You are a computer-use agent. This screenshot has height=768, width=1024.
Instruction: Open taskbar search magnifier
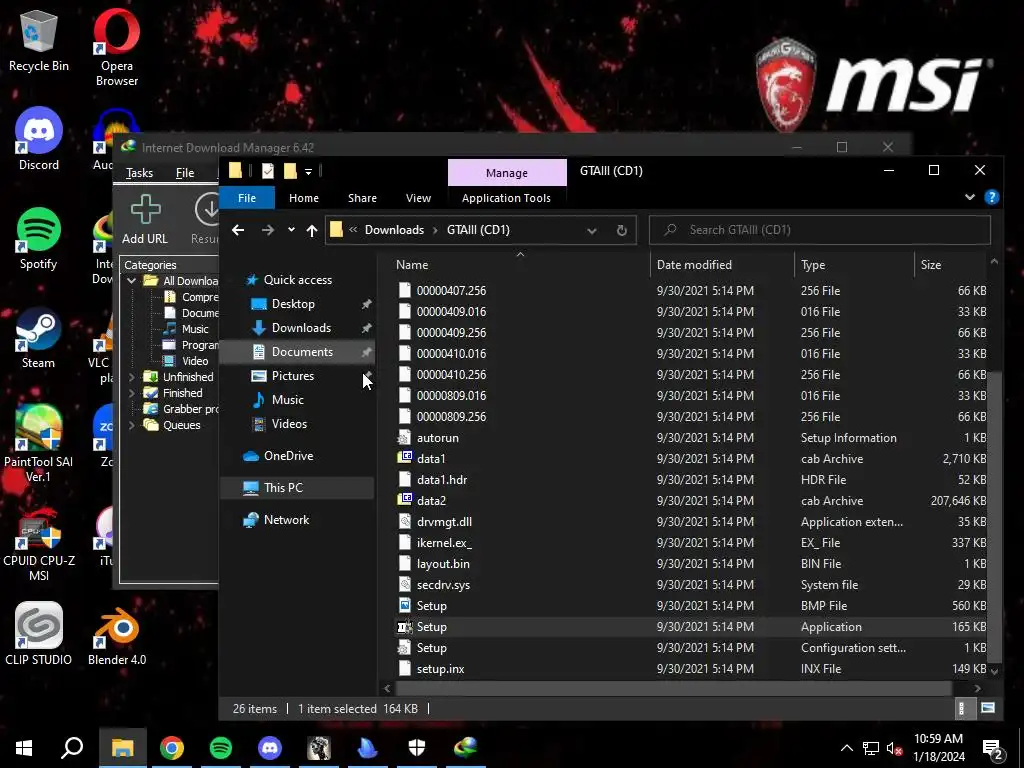coord(72,748)
